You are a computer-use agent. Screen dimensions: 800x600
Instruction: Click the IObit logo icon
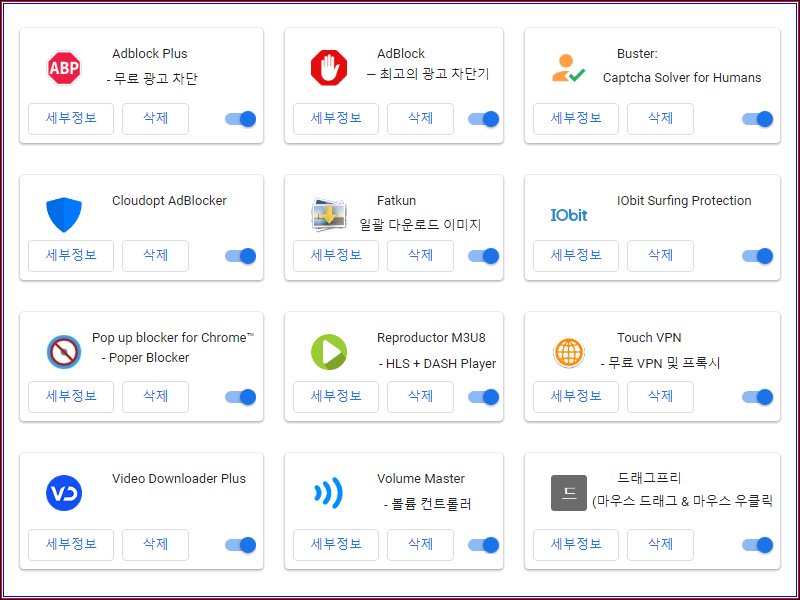569,215
